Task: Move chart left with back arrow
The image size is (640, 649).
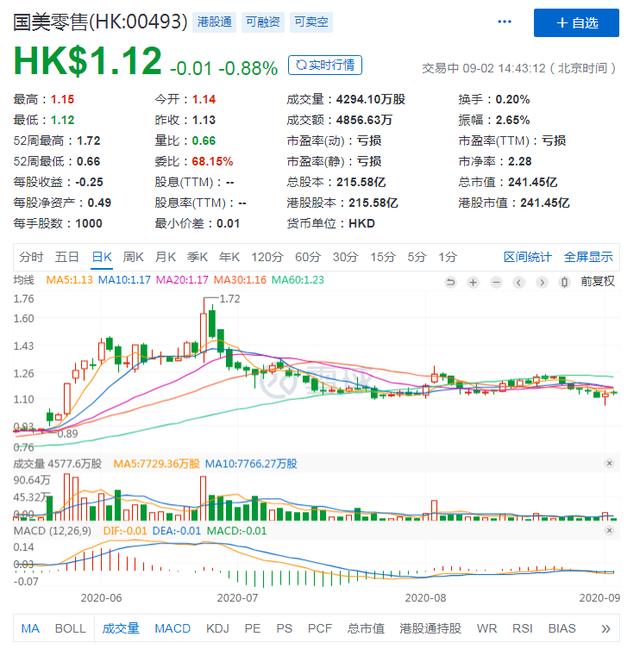Action: (x=519, y=282)
